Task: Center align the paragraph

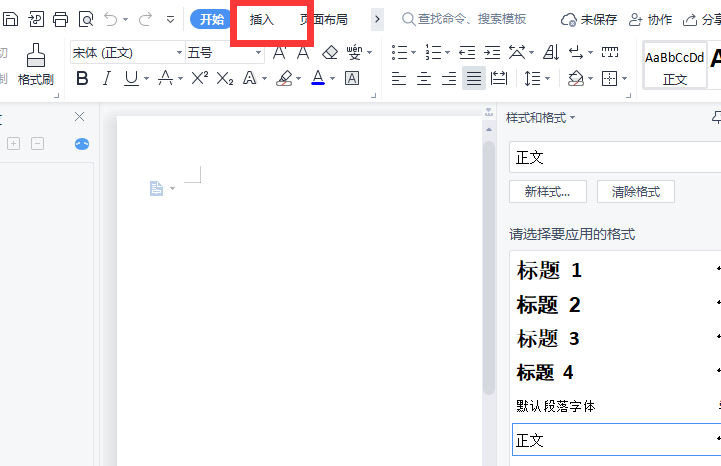Action: click(424, 78)
